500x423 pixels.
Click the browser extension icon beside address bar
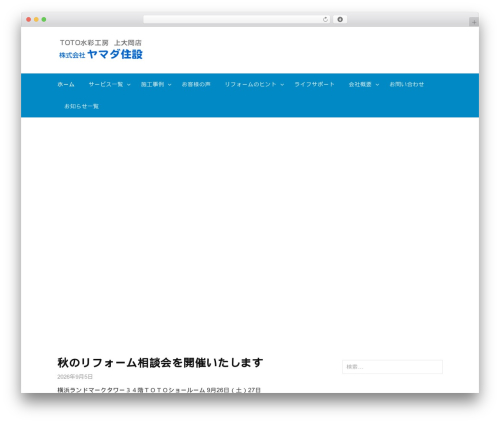340,20
